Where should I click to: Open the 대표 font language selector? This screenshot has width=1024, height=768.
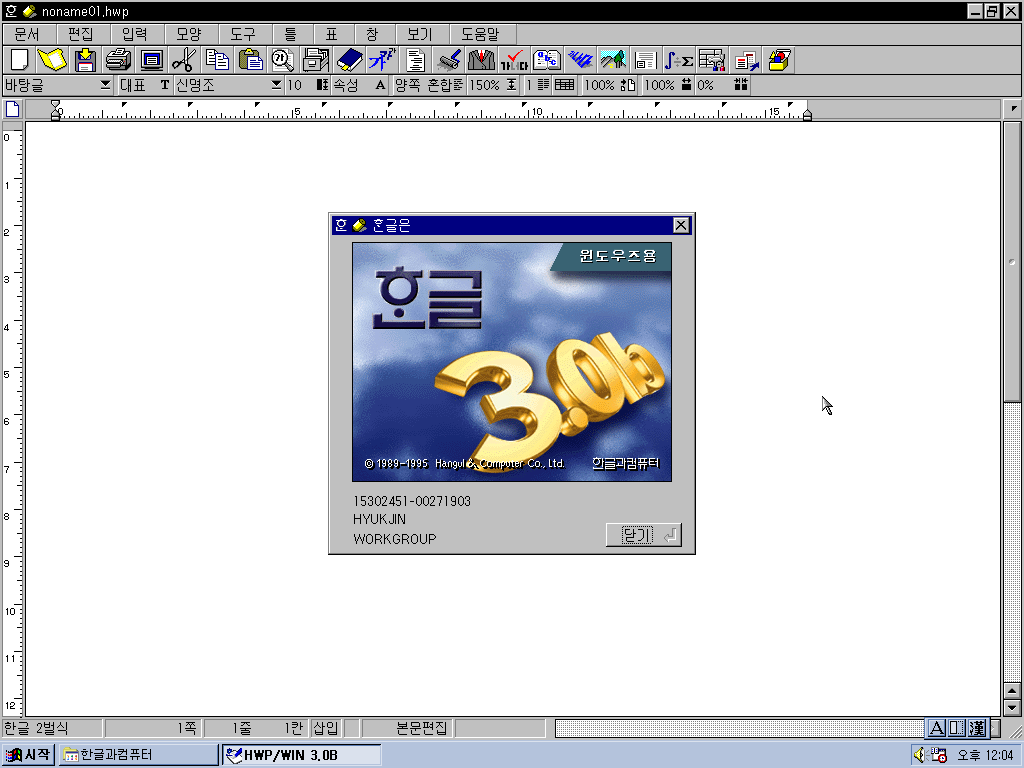coord(144,85)
